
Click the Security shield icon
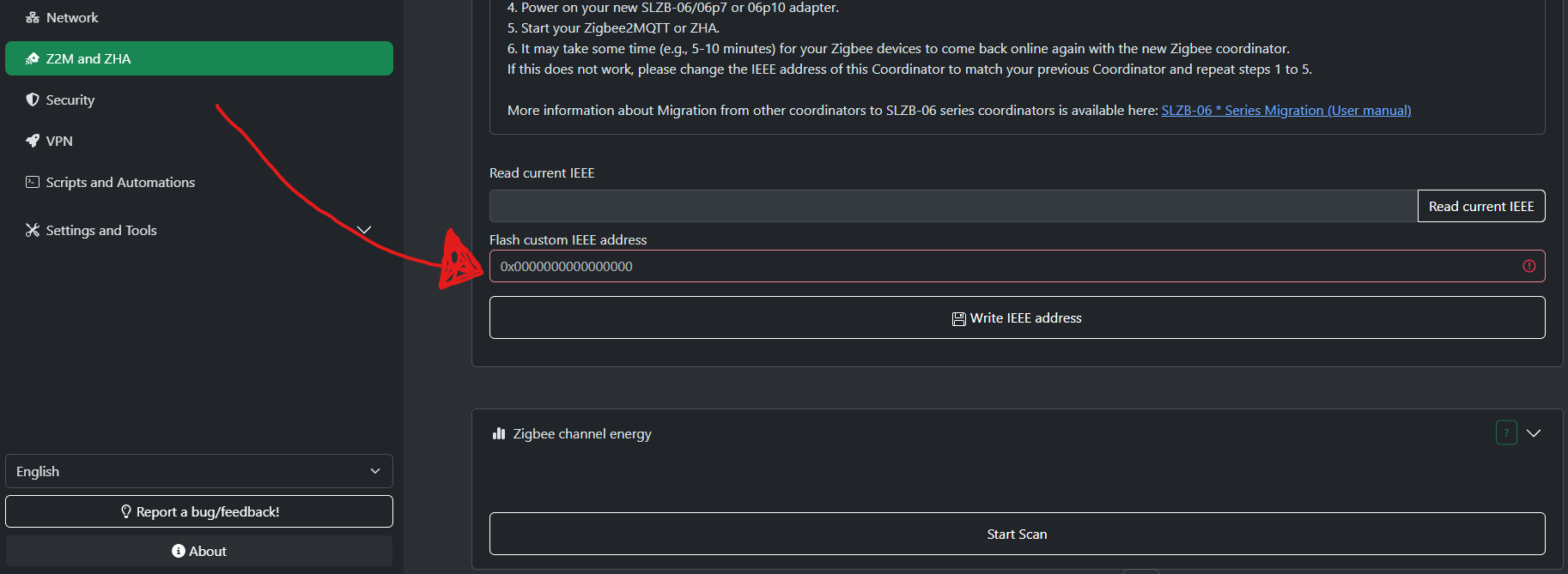point(33,100)
